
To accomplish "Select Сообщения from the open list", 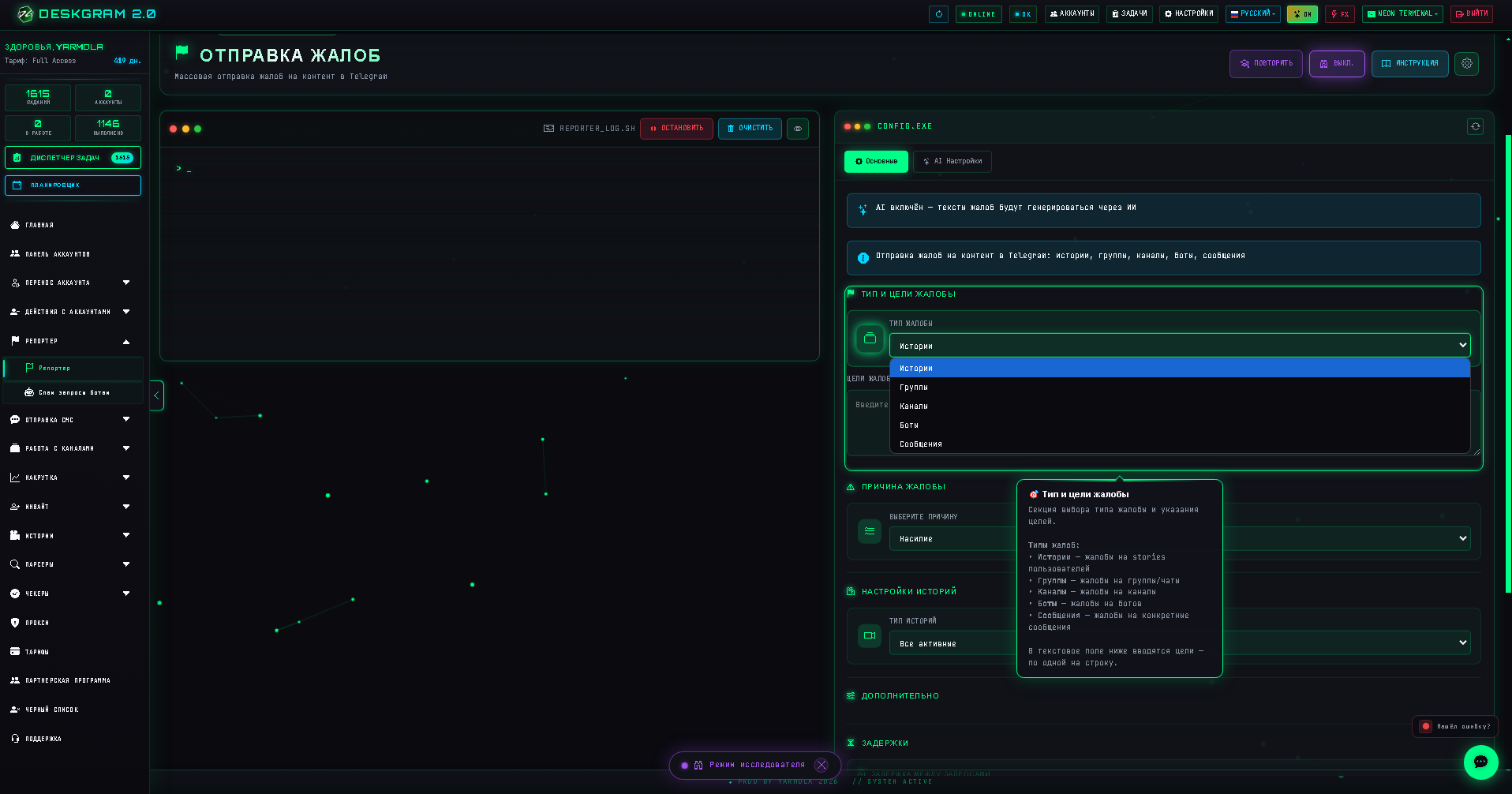I will tap(1180, 444).
